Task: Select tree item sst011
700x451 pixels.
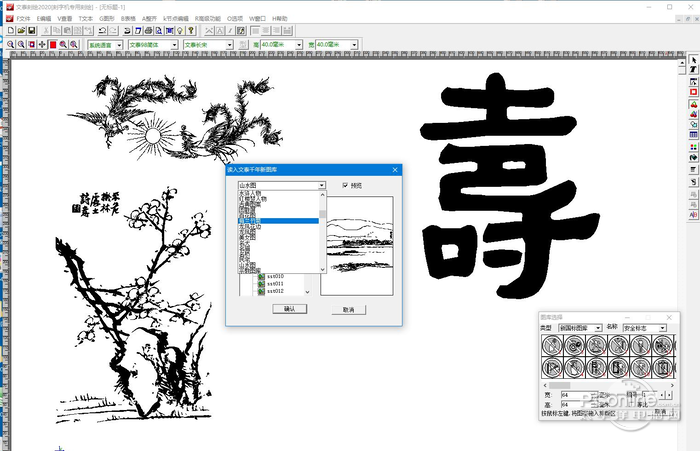Action: click(x=271, y=284)
